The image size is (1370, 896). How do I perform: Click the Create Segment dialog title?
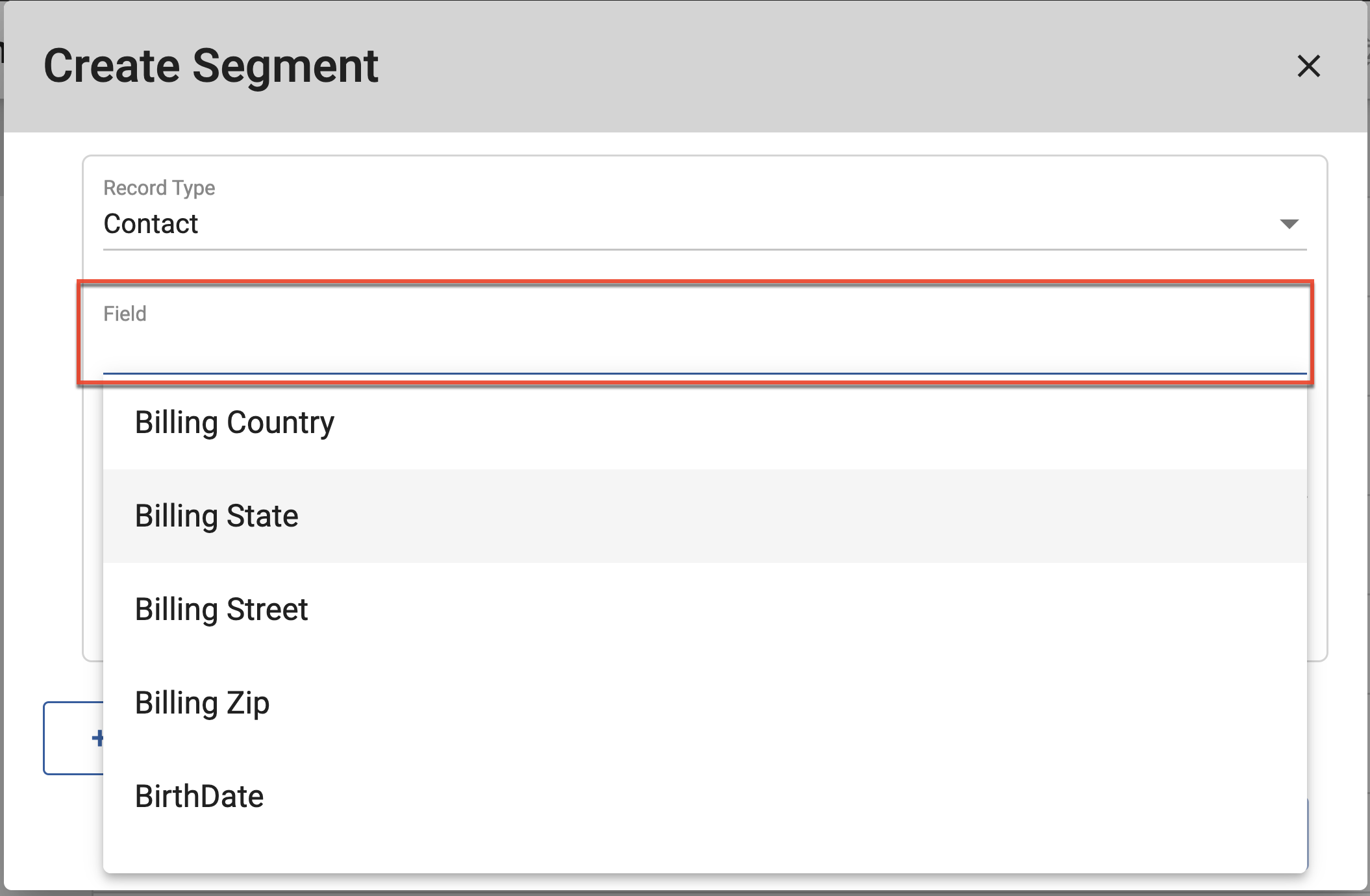tap(211, 66)
